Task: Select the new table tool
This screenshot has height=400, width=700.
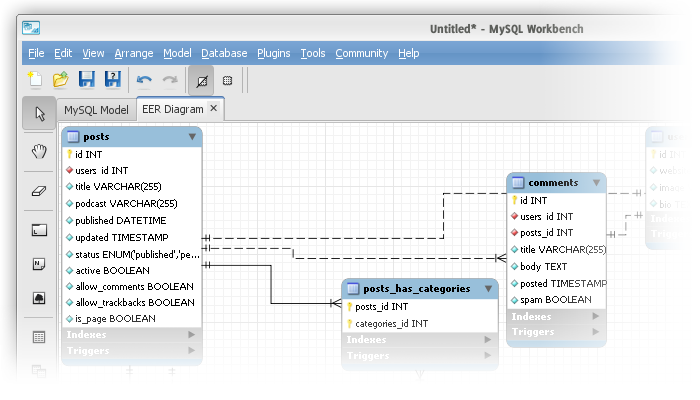Action: (x=39, y=338)
